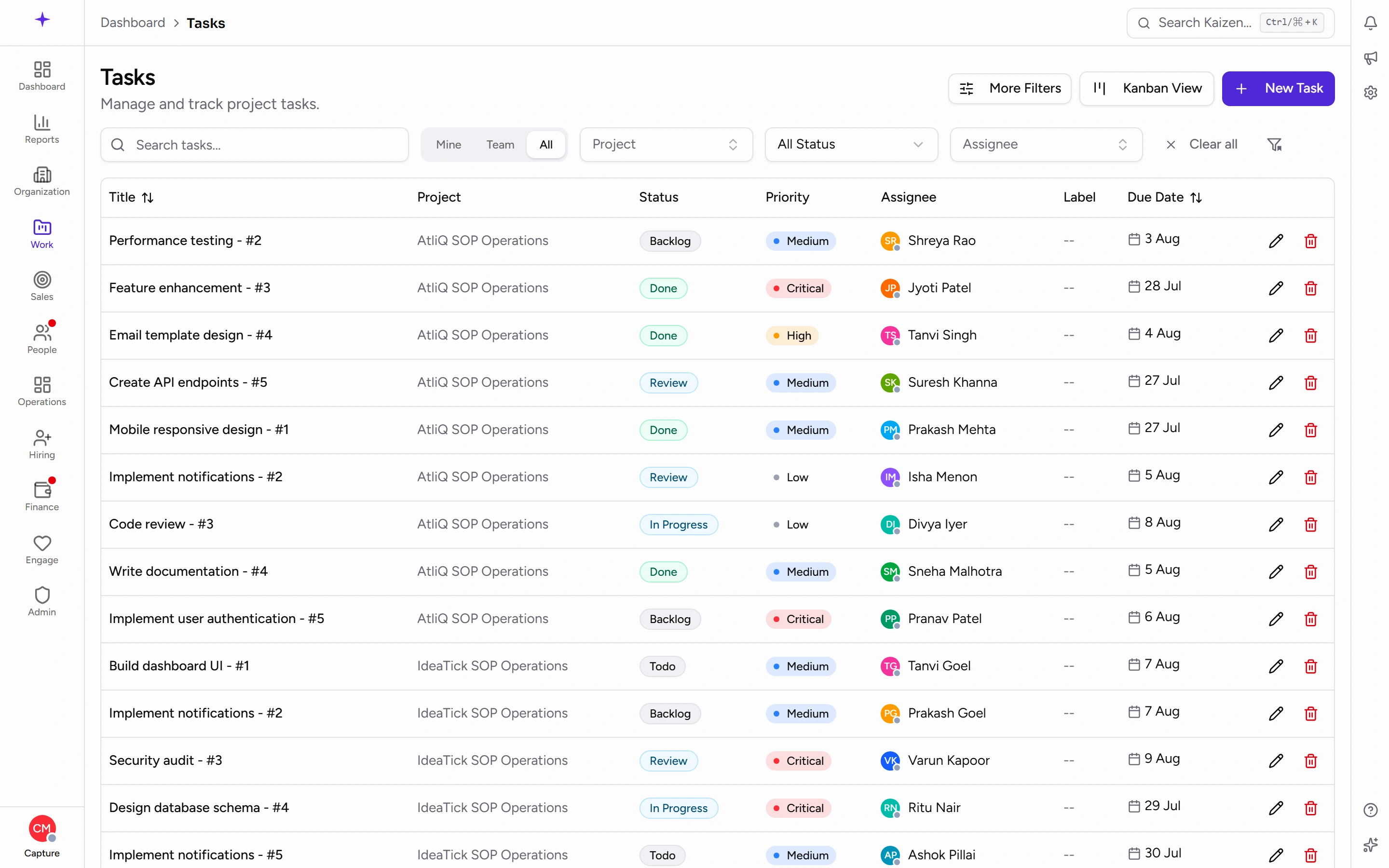This screenshot has width=1389, height=868.
Task: Open Reports in the sidebar
Action: click(42, 129)
